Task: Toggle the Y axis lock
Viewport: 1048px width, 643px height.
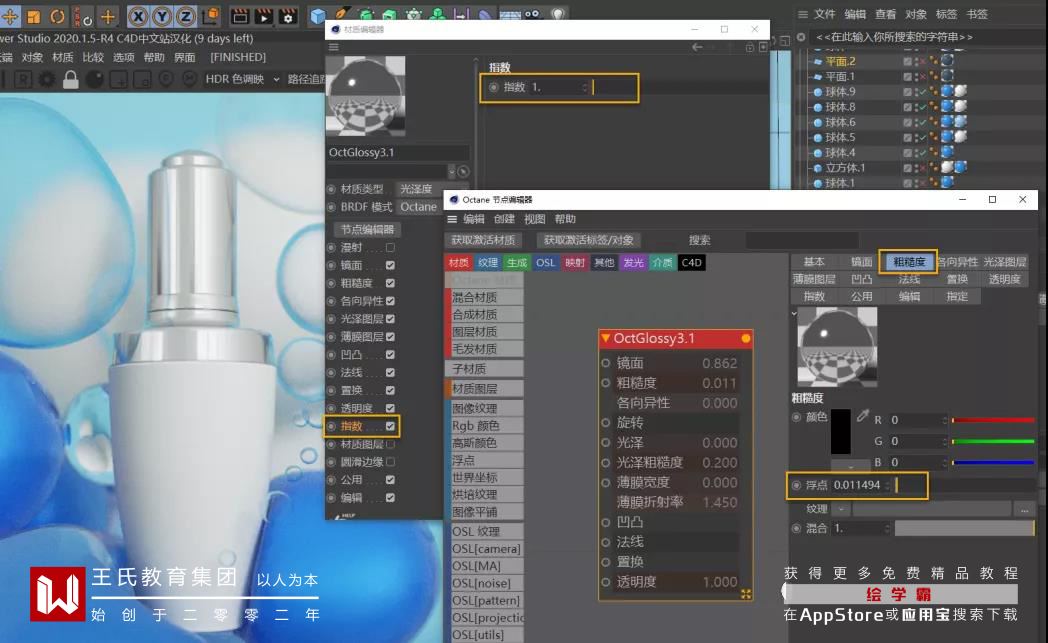Action: click(x=162, y=16)
